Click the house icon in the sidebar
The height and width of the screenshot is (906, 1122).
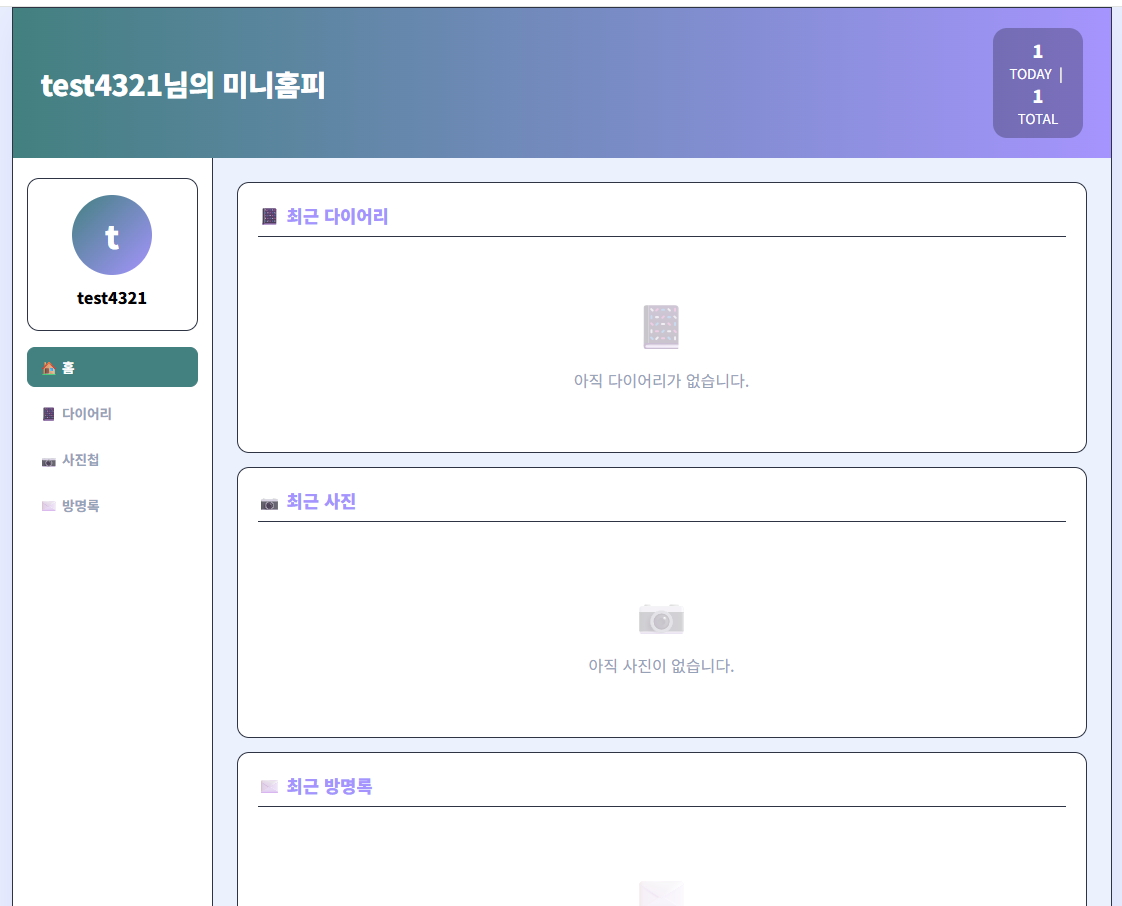click(48, 368)
